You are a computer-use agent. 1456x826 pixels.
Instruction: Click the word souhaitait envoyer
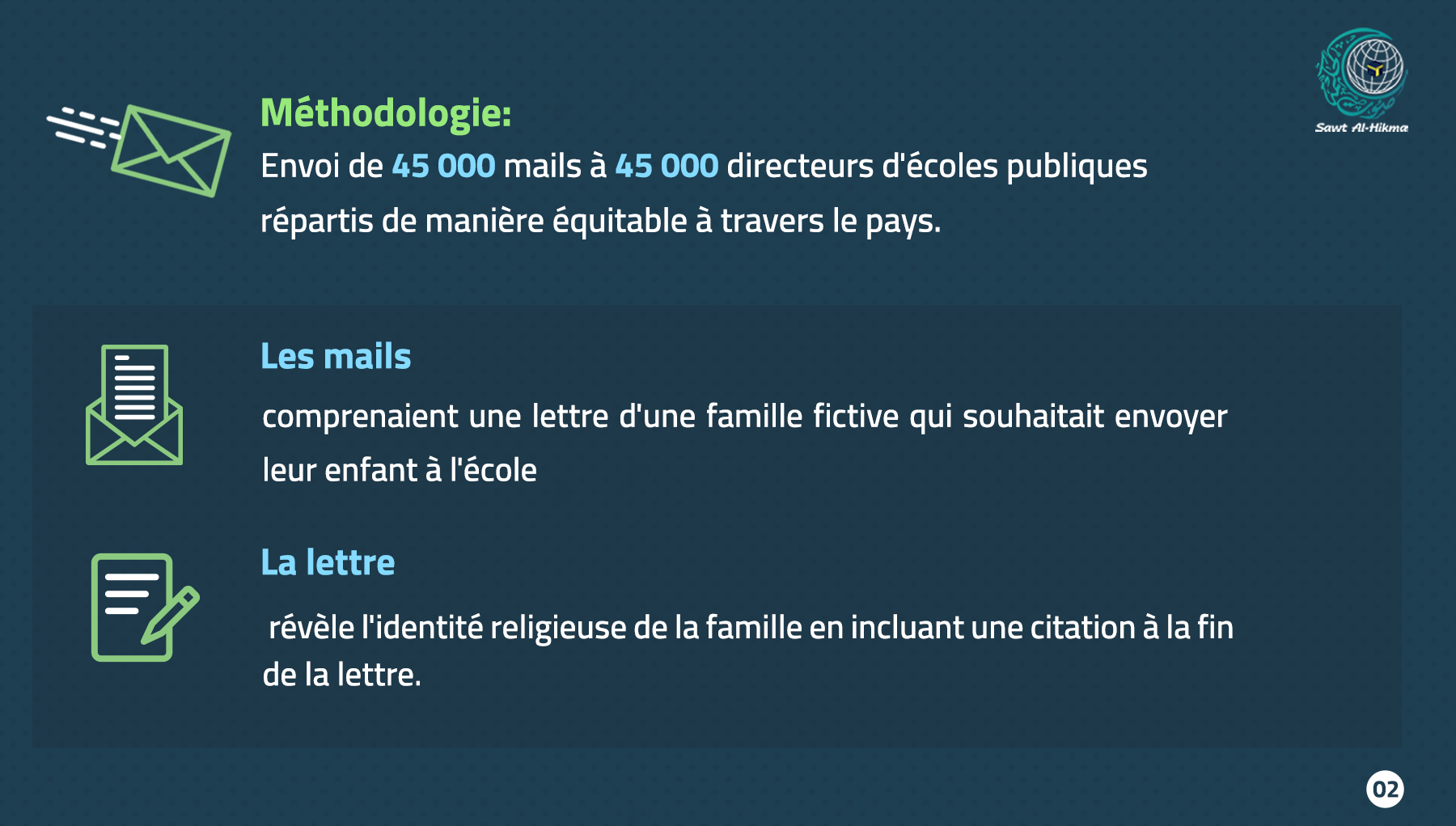tap(1094, 417)
